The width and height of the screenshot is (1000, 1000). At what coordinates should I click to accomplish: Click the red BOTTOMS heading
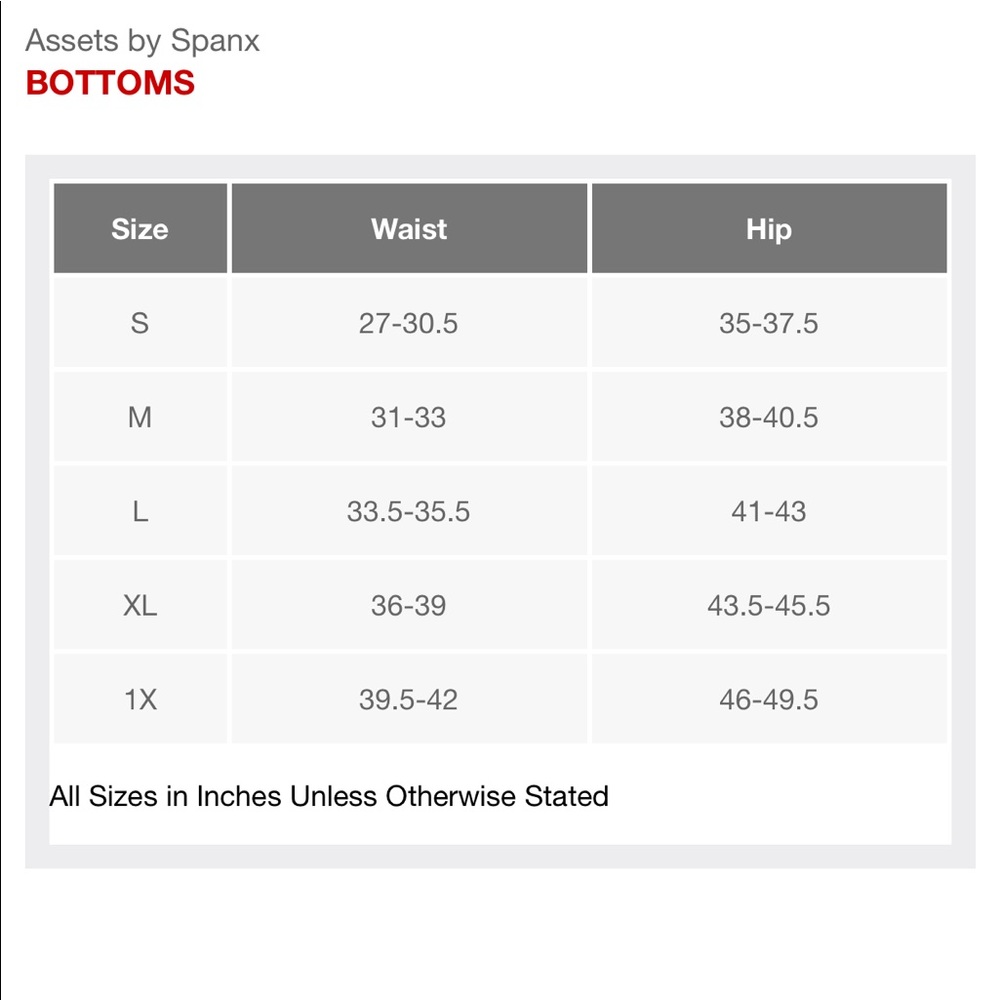[110, 83]
